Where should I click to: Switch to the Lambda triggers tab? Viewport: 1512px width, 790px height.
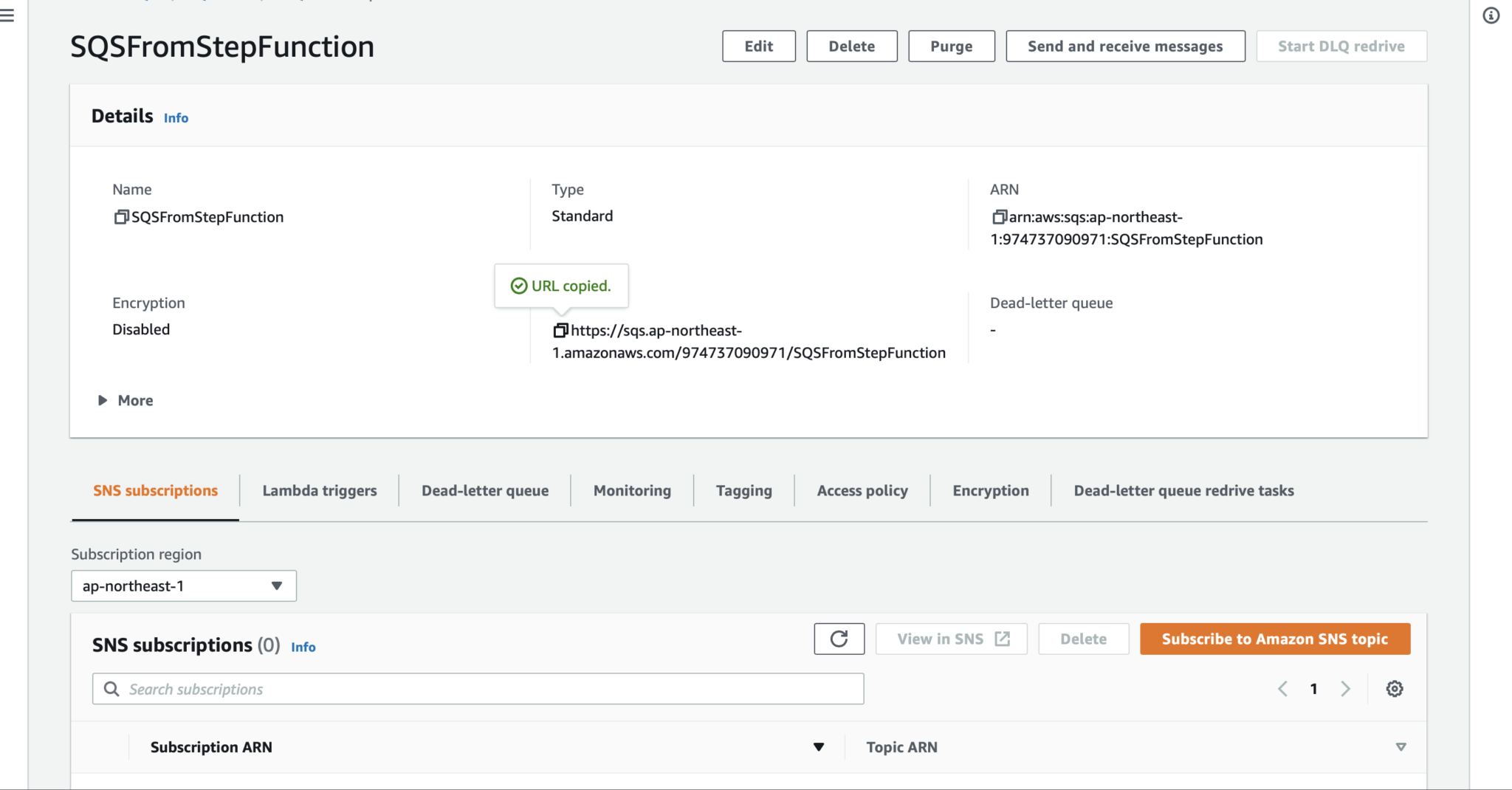coord(319,490)
